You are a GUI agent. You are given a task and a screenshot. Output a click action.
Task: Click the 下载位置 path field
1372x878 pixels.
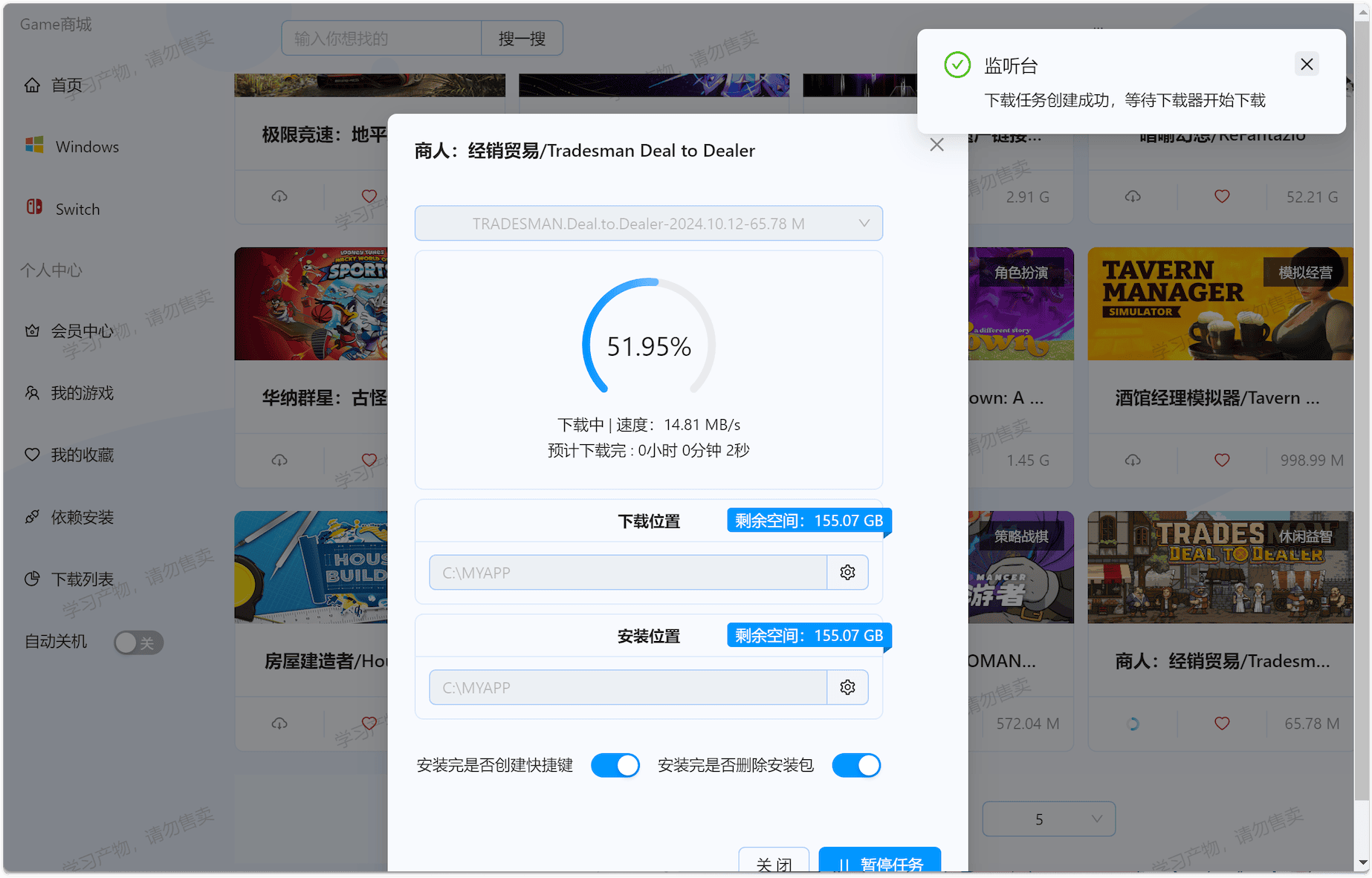(628, 573)
